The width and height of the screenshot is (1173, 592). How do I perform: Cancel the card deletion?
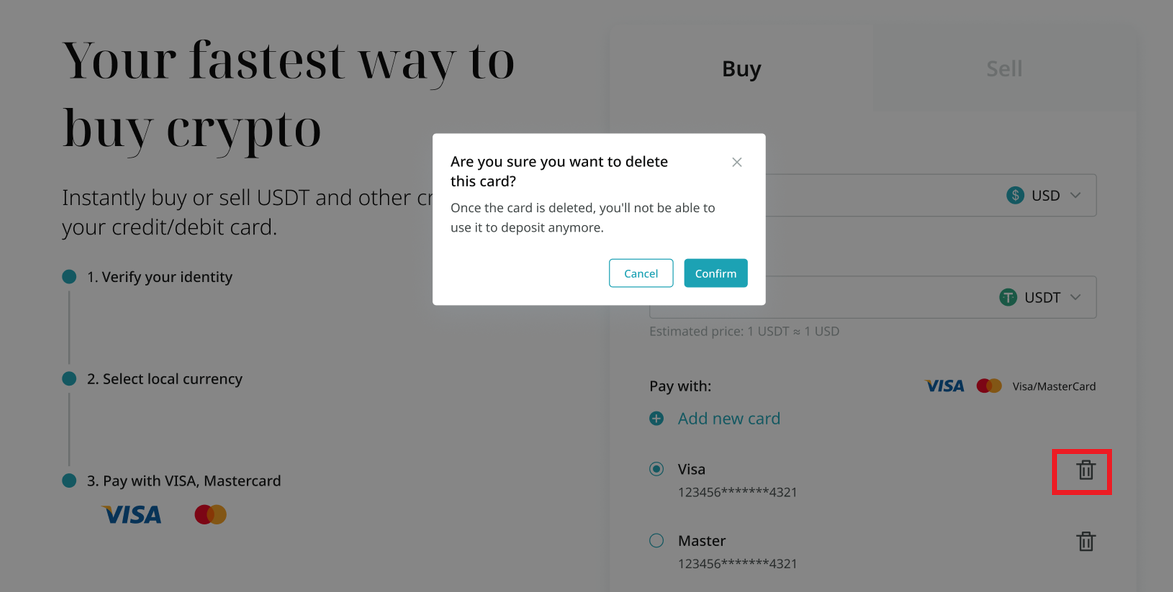click(641, 273)
